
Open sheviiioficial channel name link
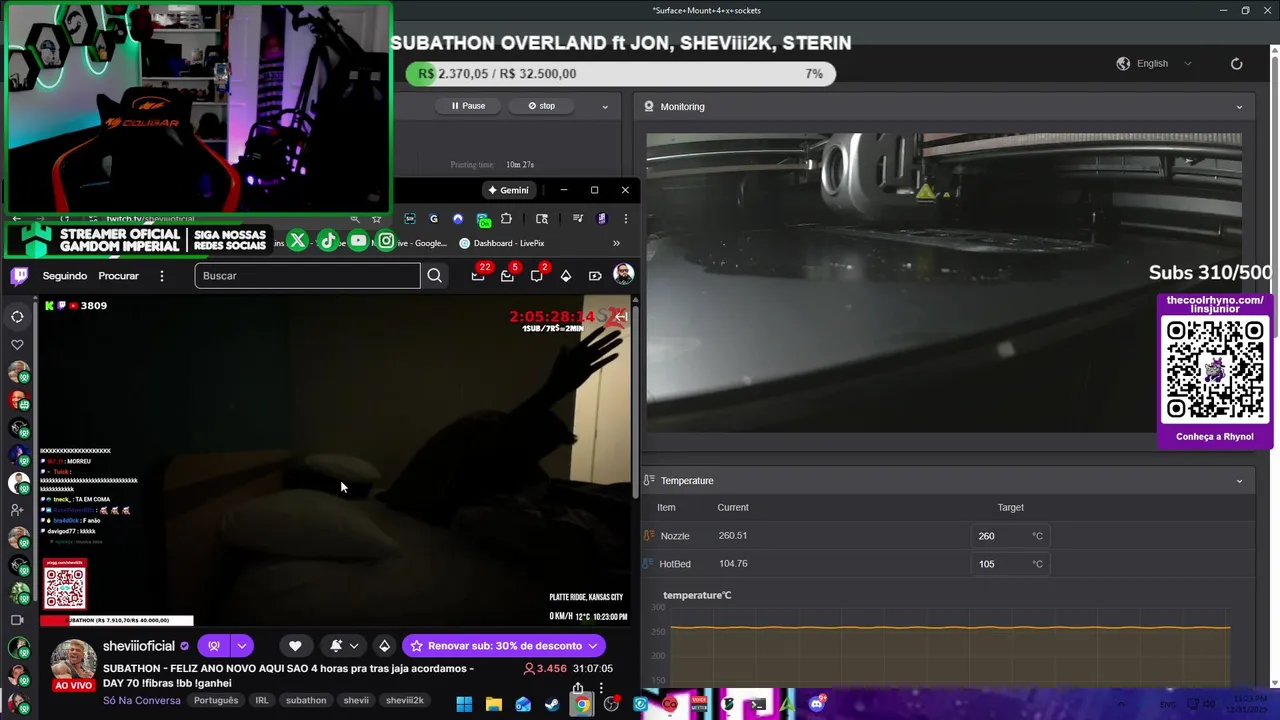point(139,646)
